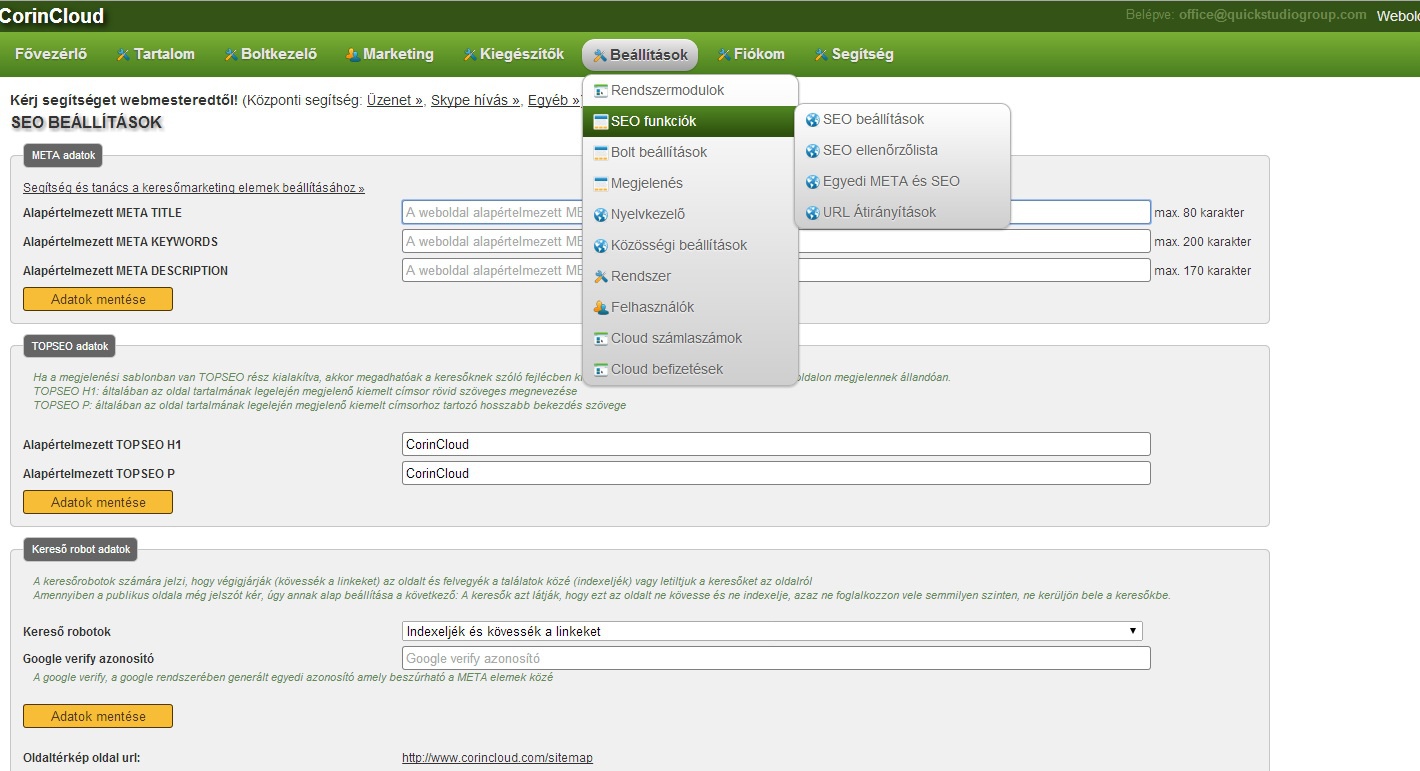
Task: Open the corincloud.com sitemap link
Action: pos(497,758)
